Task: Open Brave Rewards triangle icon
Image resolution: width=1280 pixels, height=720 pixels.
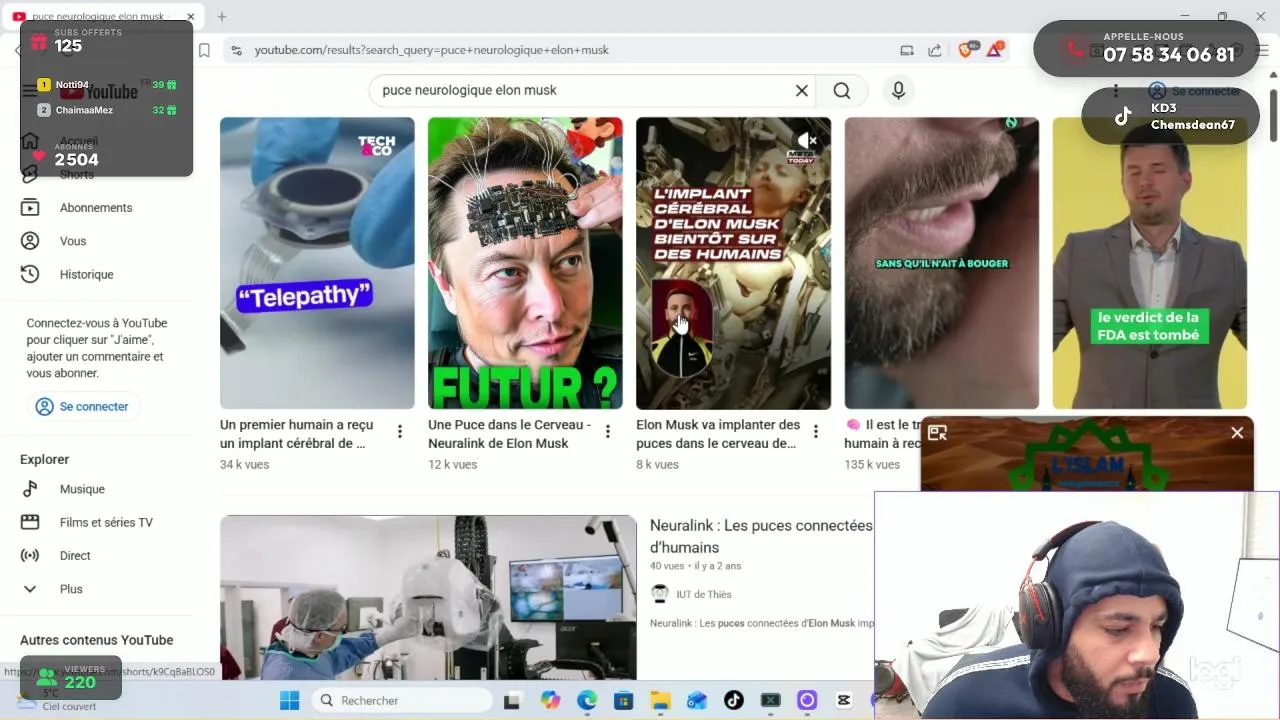Action: pos(995,50)
